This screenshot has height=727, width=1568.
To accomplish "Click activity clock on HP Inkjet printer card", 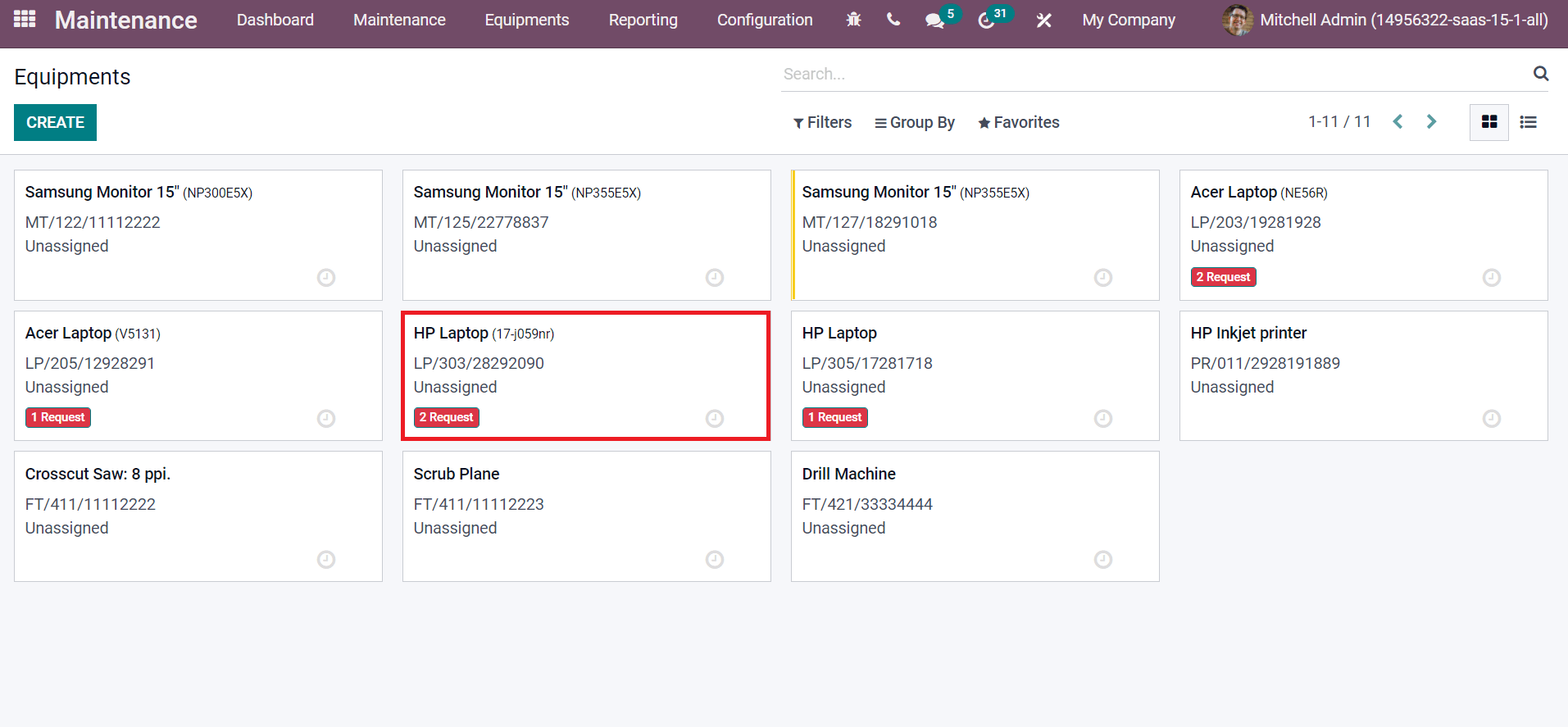I will pyautogui.click(x=1492, y=419).
